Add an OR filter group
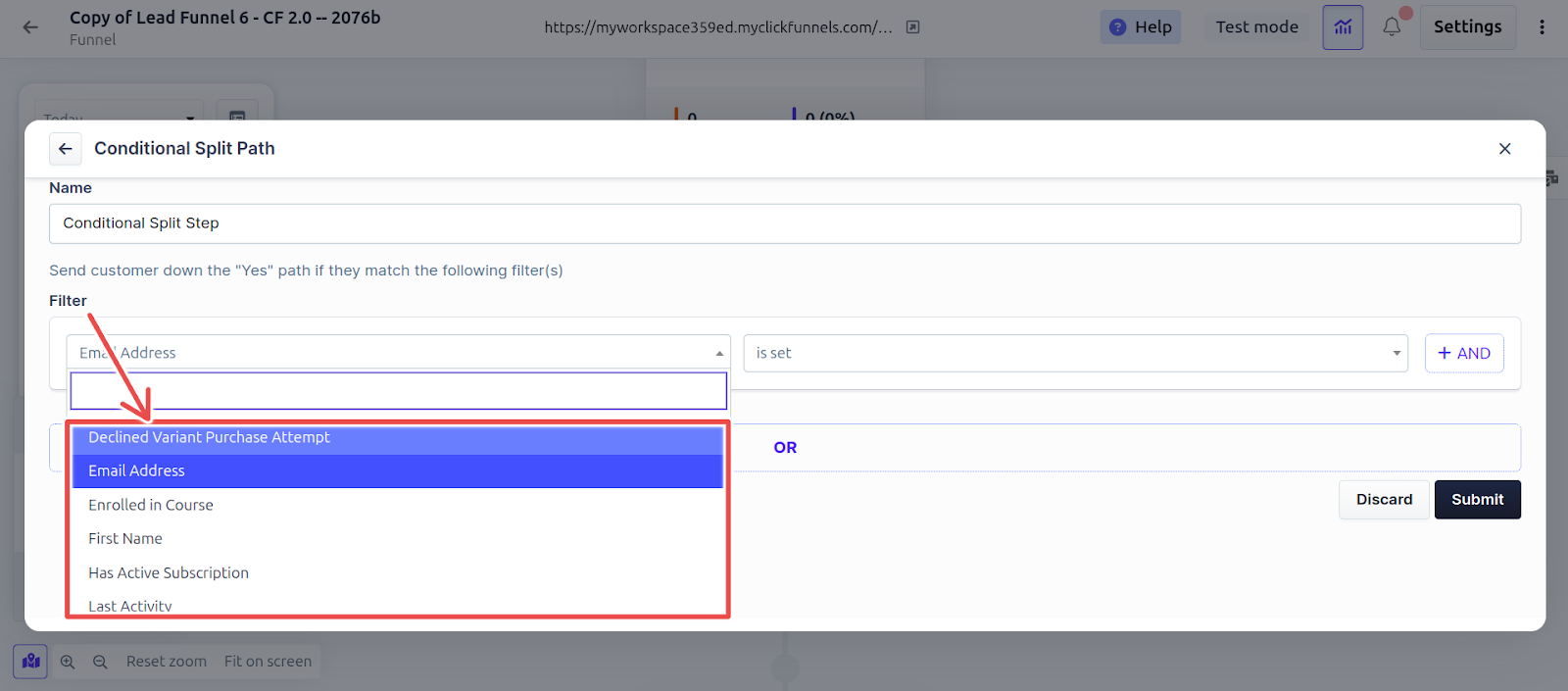Image resolution: width=1568 pixels, height=691 pixels. tap(785, 448)
